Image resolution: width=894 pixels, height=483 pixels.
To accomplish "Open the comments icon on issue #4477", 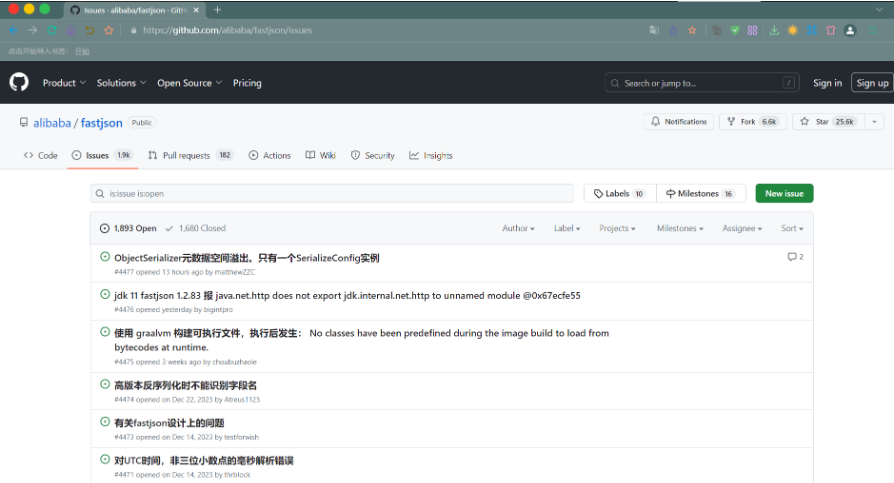I will point(795,257).
